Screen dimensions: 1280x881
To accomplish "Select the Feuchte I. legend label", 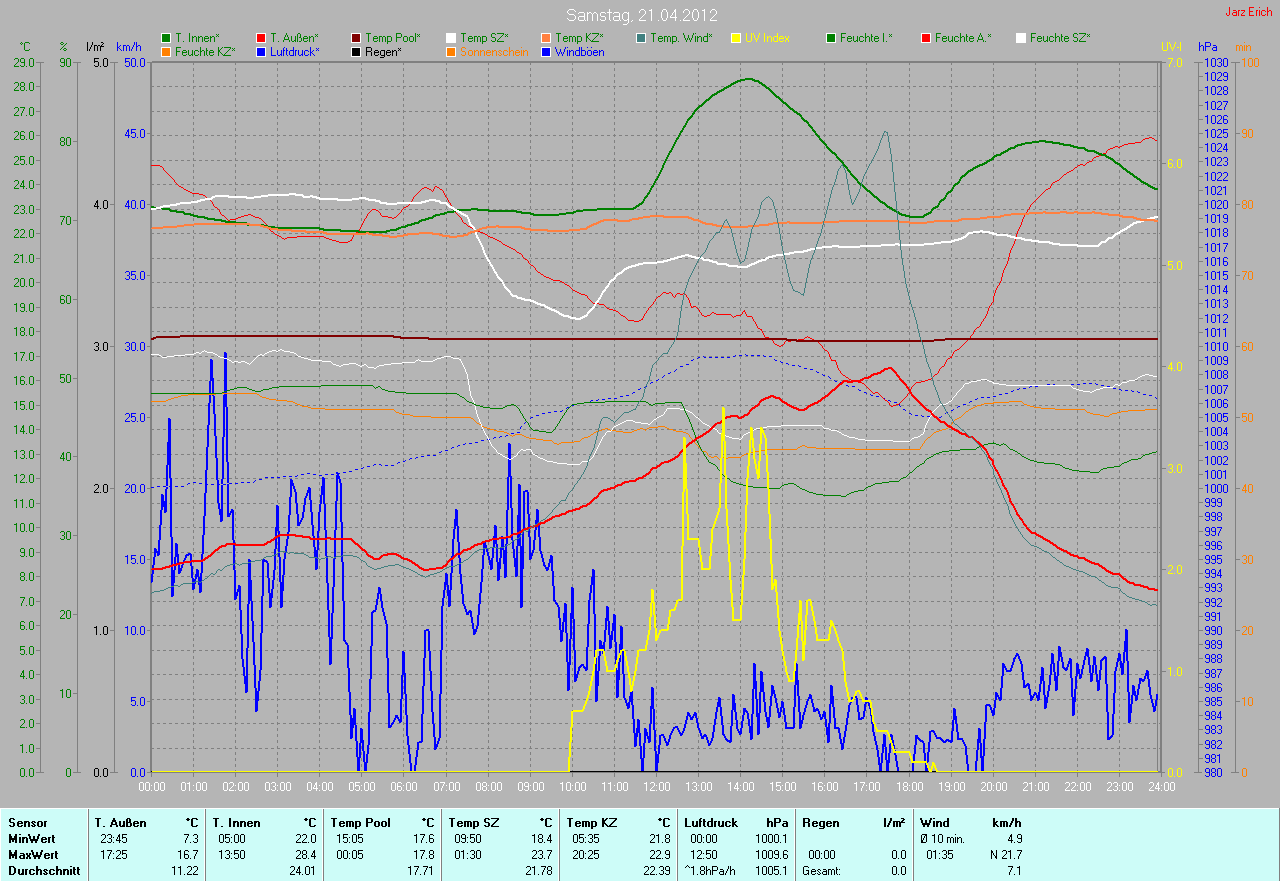I will [866, 38].
